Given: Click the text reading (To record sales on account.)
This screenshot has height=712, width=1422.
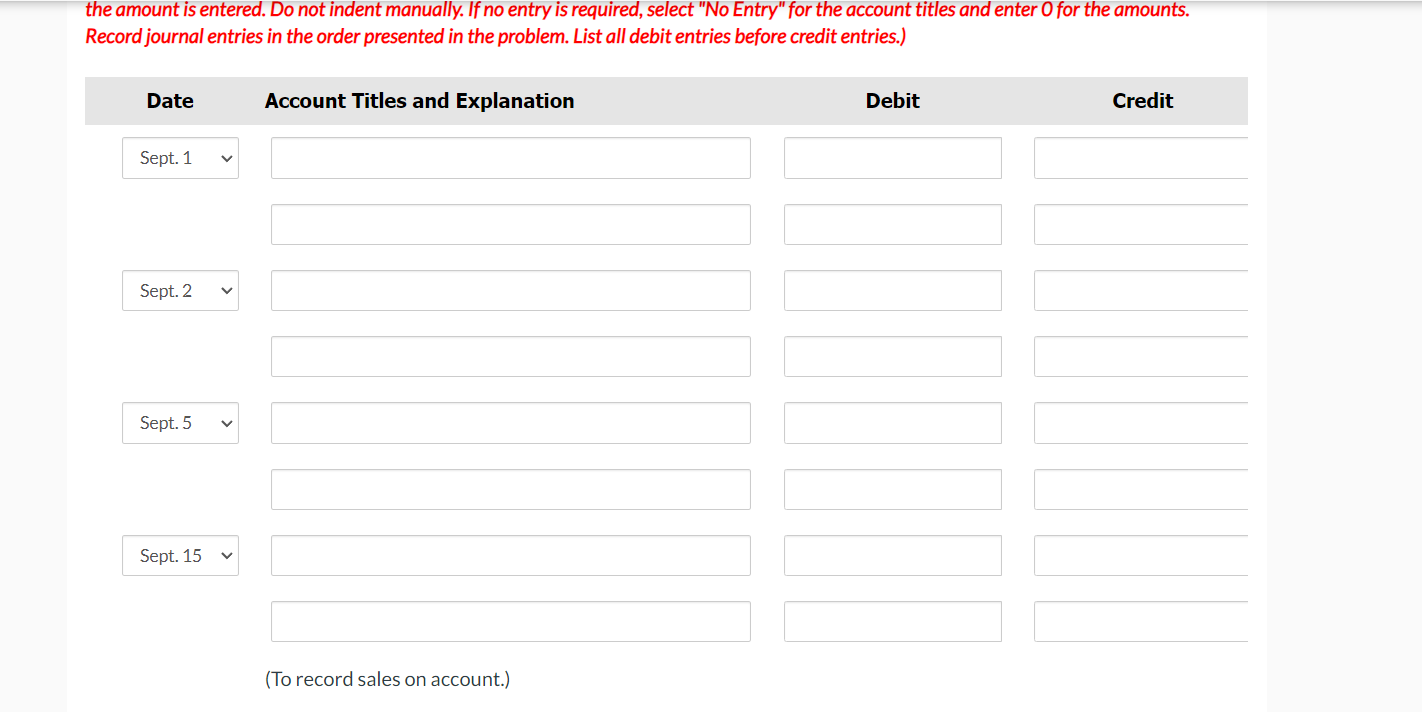Looking at the screenshot, I should pyautogui.click(x=388, y=678).
